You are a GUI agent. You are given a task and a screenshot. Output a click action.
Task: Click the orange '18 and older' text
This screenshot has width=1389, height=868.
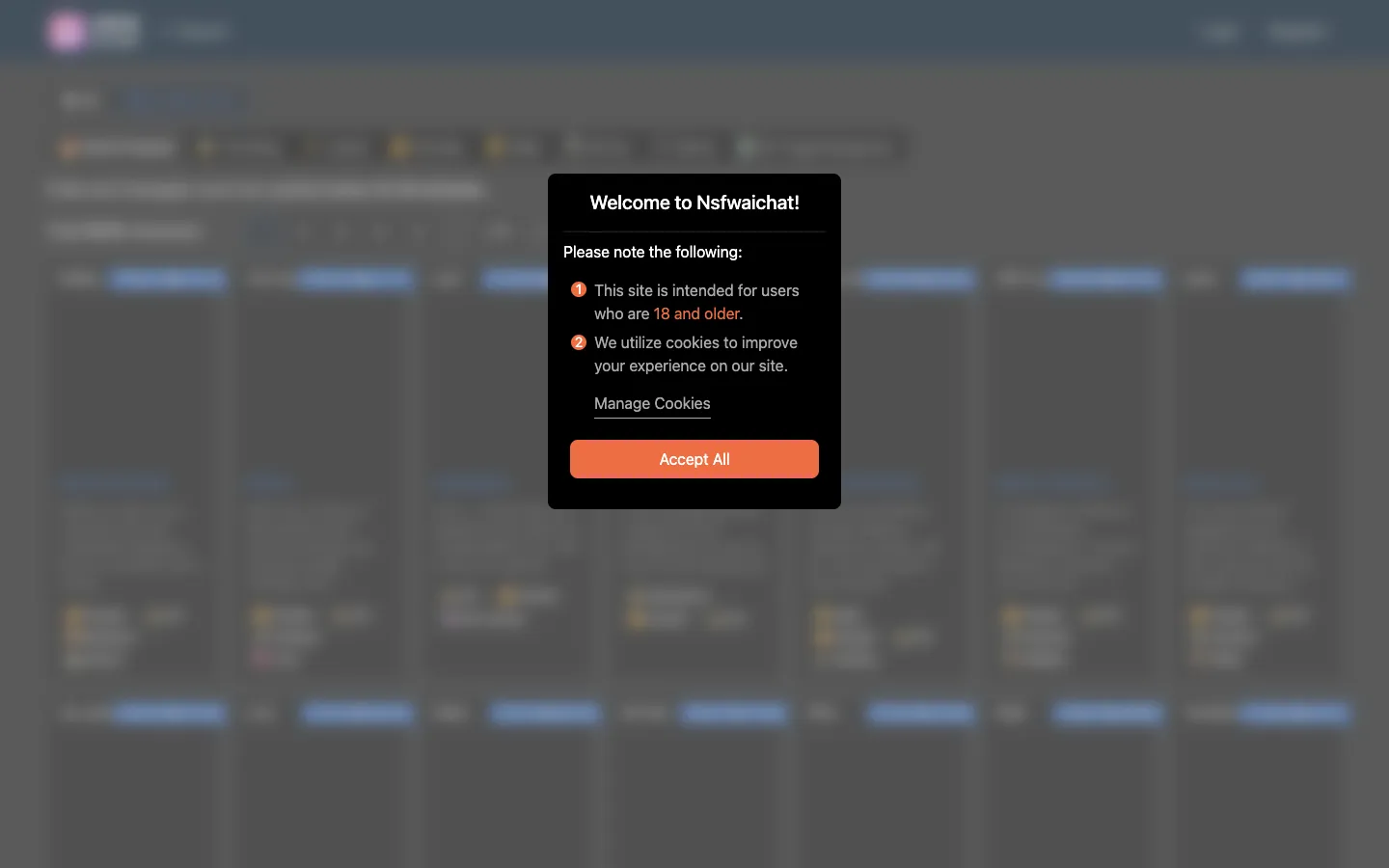click(x=696, y=313)
